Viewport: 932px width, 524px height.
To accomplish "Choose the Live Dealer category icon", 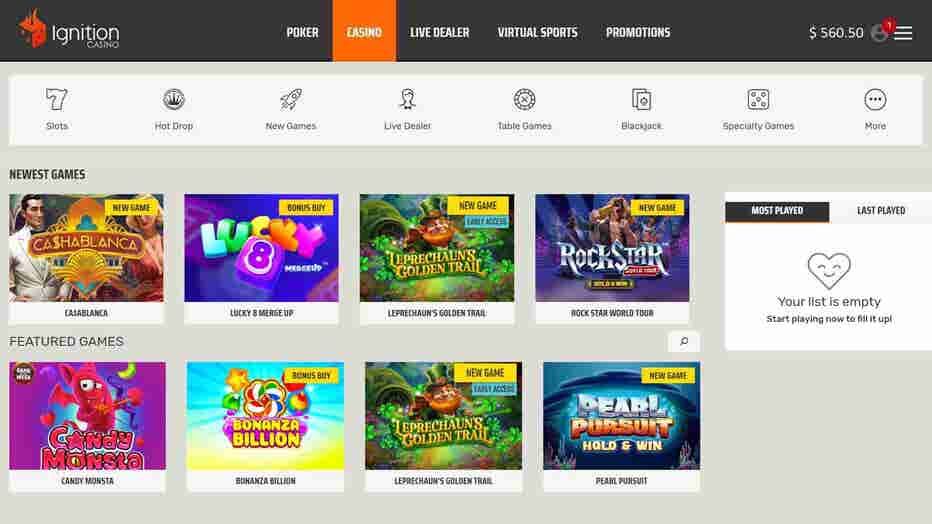I will [407, 99].
